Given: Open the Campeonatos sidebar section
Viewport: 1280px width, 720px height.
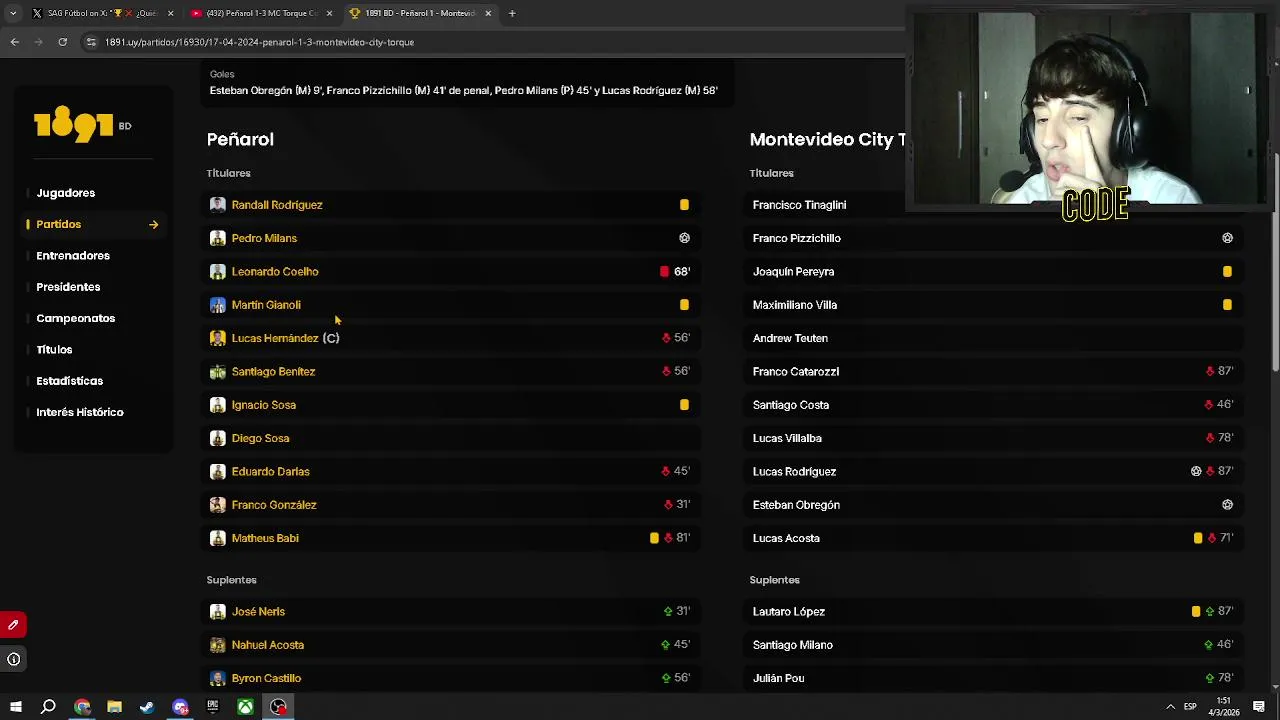Looking at the screenshot, I should (x=76, y=318).
